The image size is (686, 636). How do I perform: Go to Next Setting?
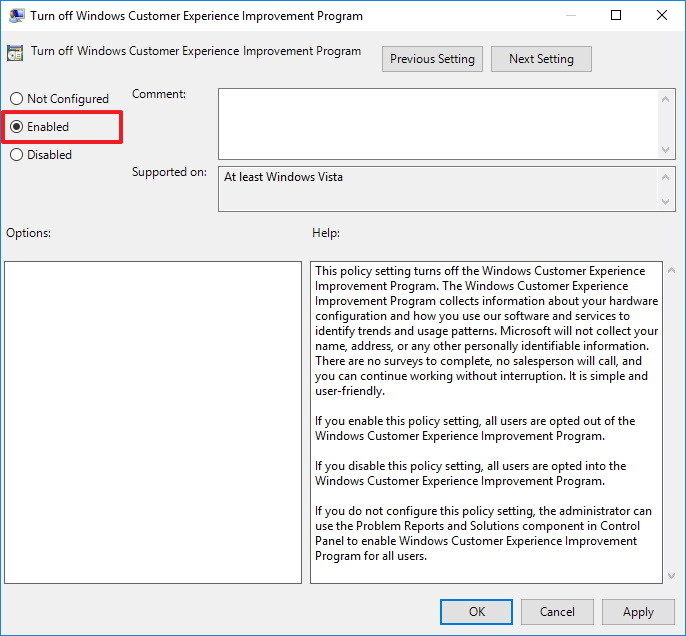pos(541,59)
